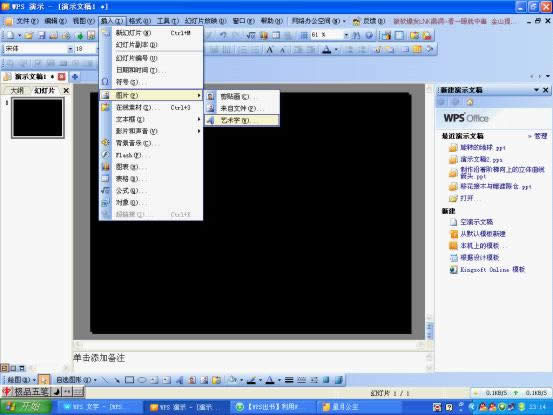The width and height of the screenshot is (553, 415).
Task: Click the line style icon in the drawing toolbar
Action: pyautogui.click(x=289, y=380)
